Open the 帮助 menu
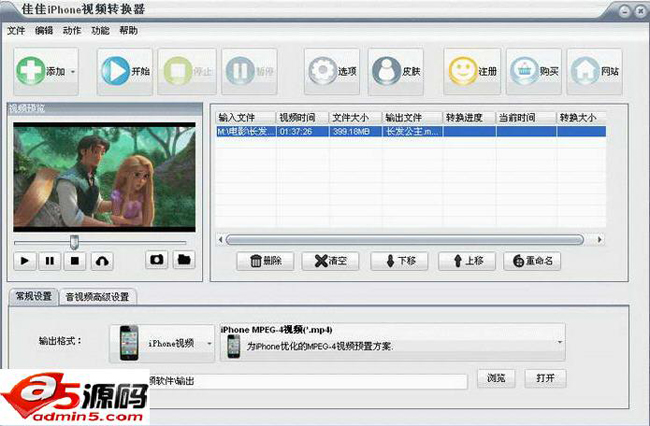Viewport: 650px width, 426px height. (129, 30)
